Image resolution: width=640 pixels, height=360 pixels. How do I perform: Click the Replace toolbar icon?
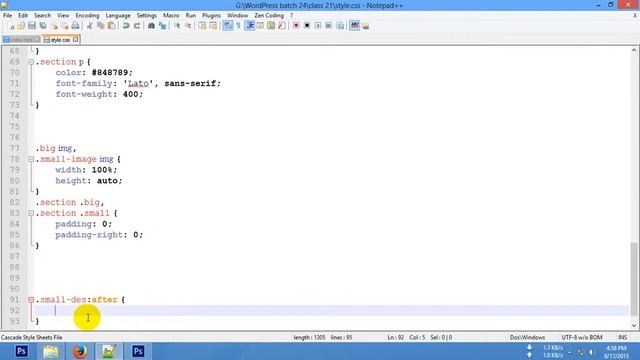[162, 26]
